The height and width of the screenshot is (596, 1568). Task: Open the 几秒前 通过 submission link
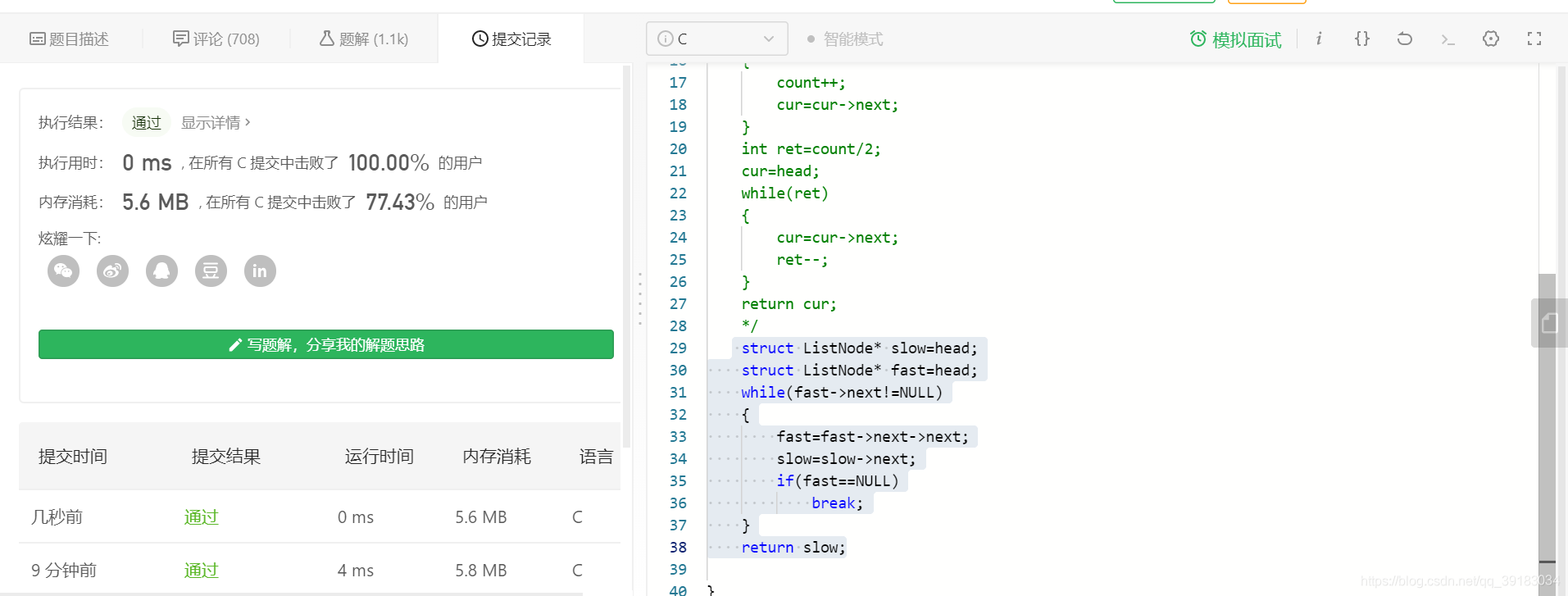click(x=201, y=517)
